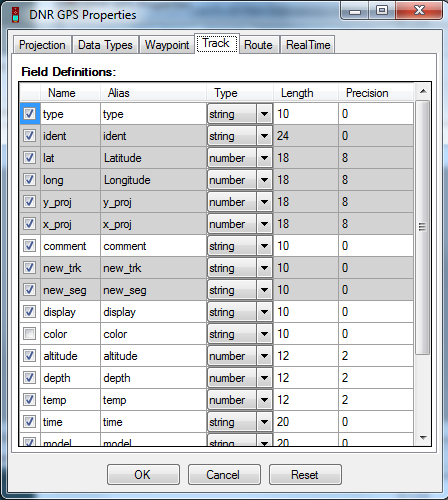Click the Precision cell 2 for temp row
The height and width of the screenshot is (500, 448).
click(376, 400)
